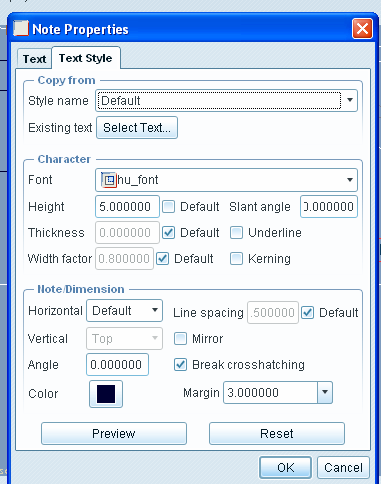381x484 pixels.
Task: Uncheck the Line spacing Default checkbox
Action: pos(307,313)
